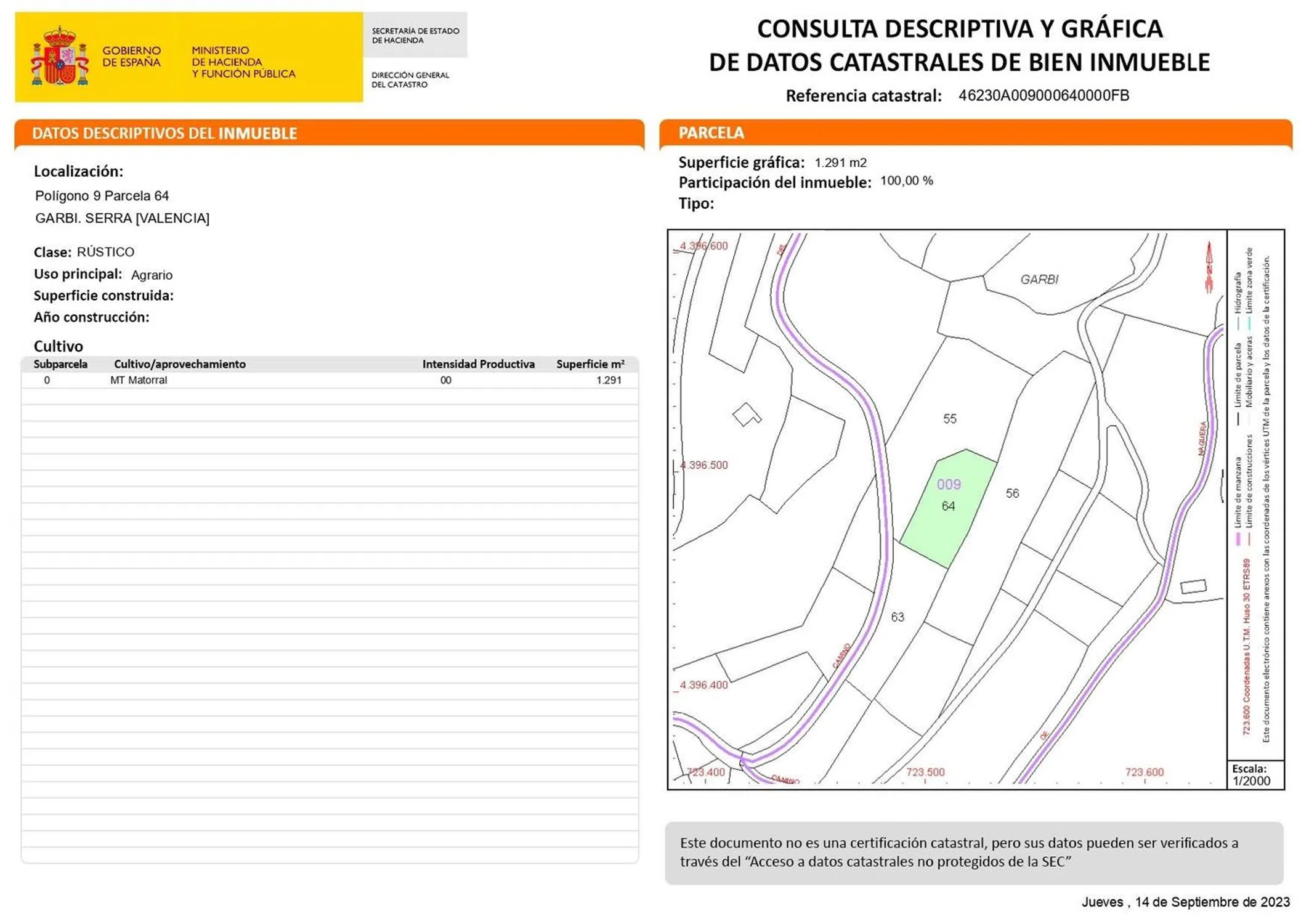Click the parcel number 55 label
Image resolution: width=1309 pixels, height=924 pixels.
pos(949,419)
